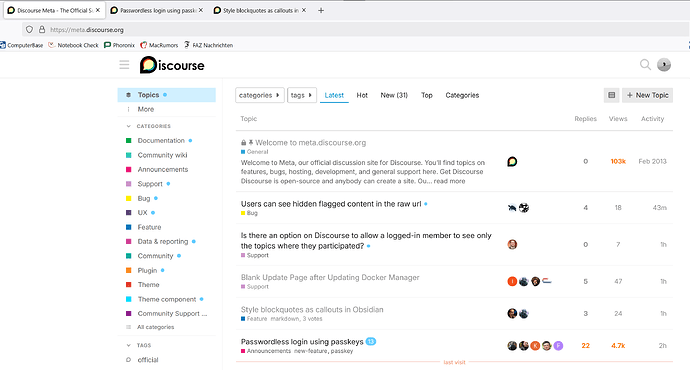Click the Plugin category orange square

point(128,270)
